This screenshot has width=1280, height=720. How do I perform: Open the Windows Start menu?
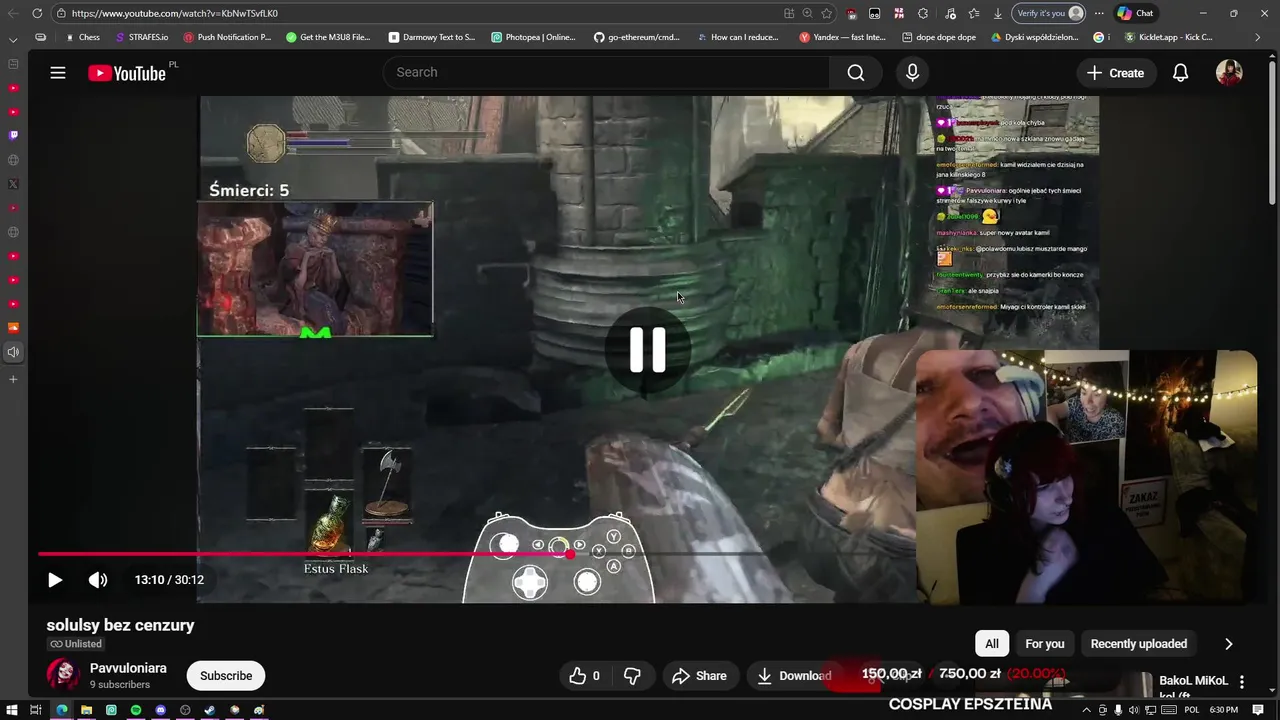(x=11, y=710)
